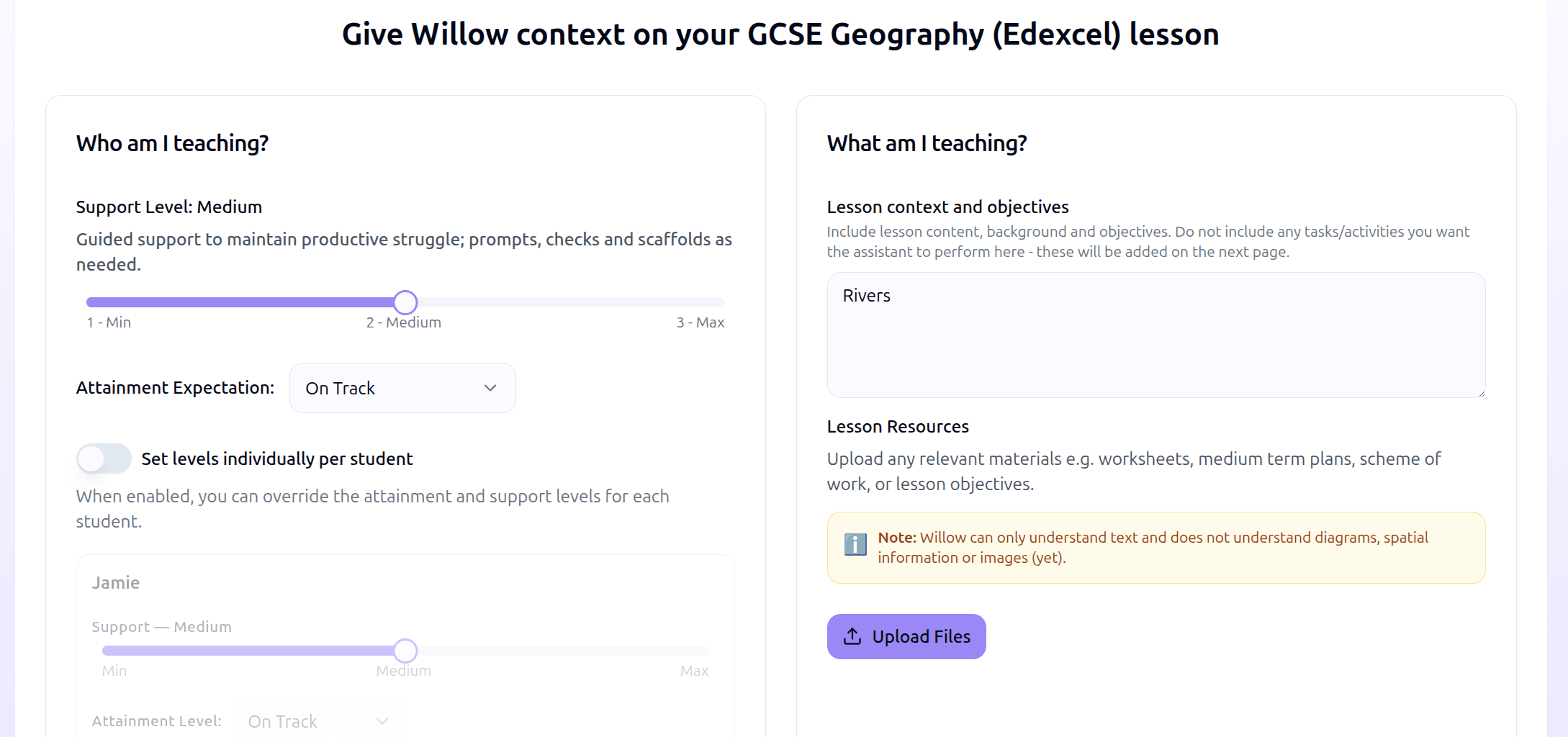The height and width of the screenshot is (737, 1568).
Task: Enable the Set levels individually per student toggle
Action: click(x=103, y=458)
